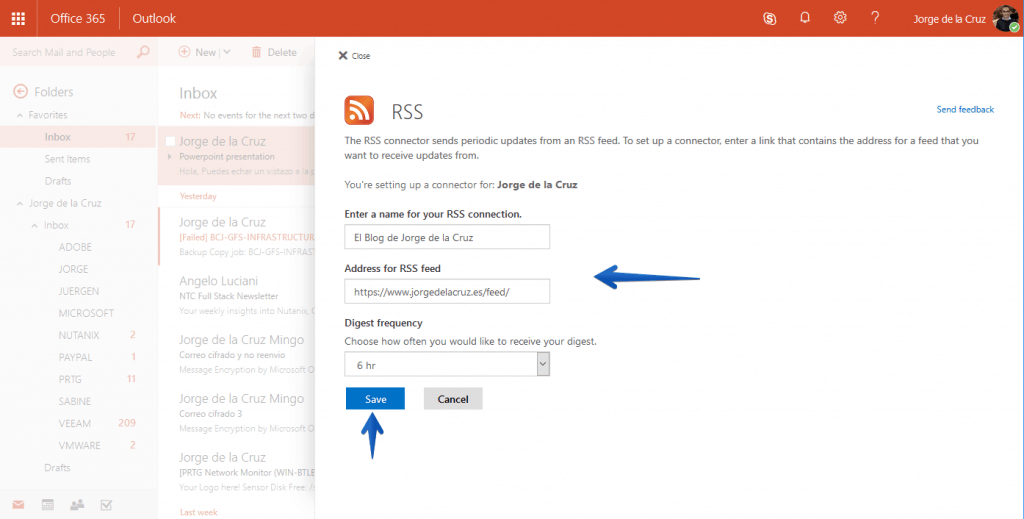Image resolution: width=1024 pixels, height=519 pixels.
Task: Open the New dropdown arrow
Action: click(227, 52)
